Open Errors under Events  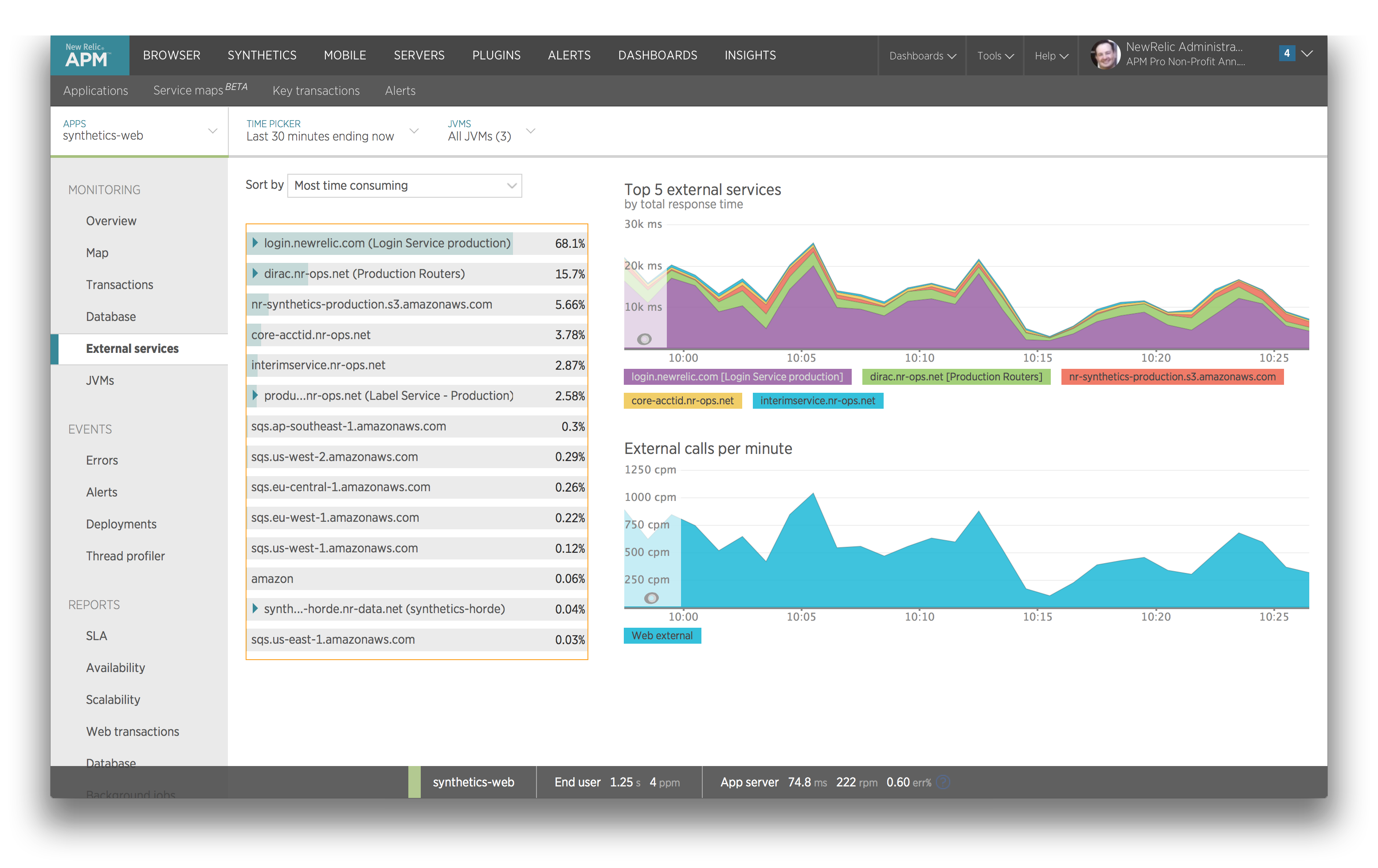point(102,460)
